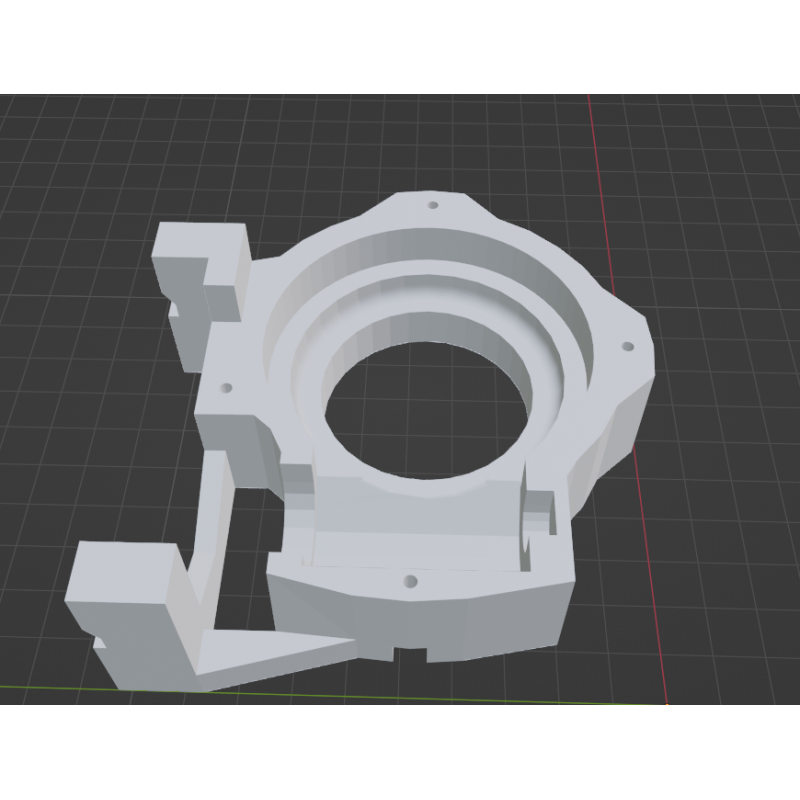Click the left screw hole near the bracket
The width and height of the screenshot is (800, 800).
227,385
